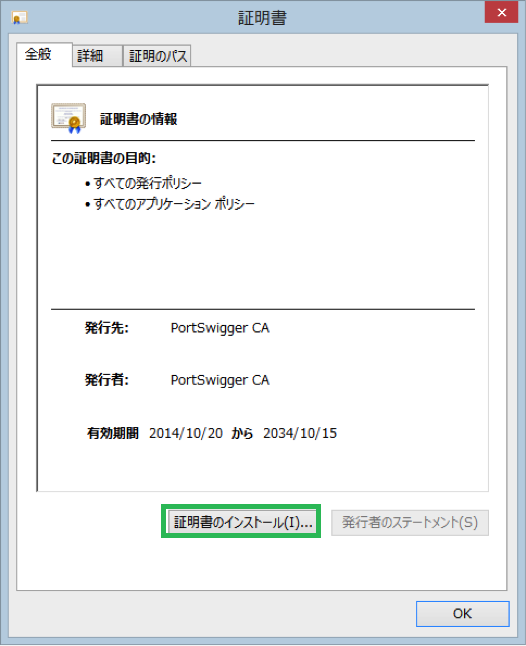Click the すべての発行ポリシー entry
The image size is (526, 646).
(147, 183)
